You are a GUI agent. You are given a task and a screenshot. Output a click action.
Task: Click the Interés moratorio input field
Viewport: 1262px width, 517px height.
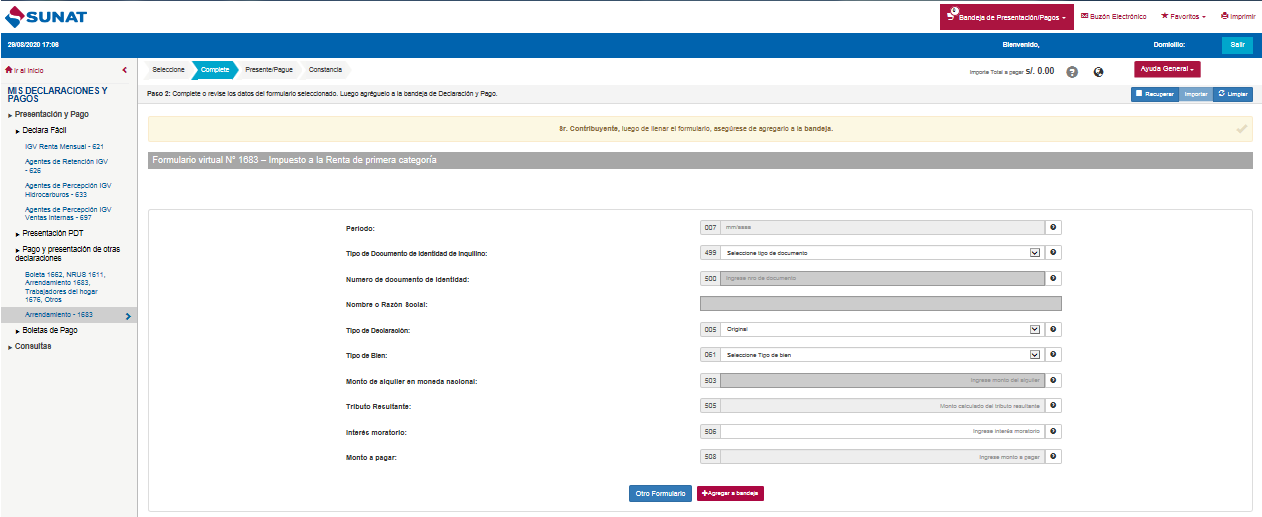tap(881, 431)
